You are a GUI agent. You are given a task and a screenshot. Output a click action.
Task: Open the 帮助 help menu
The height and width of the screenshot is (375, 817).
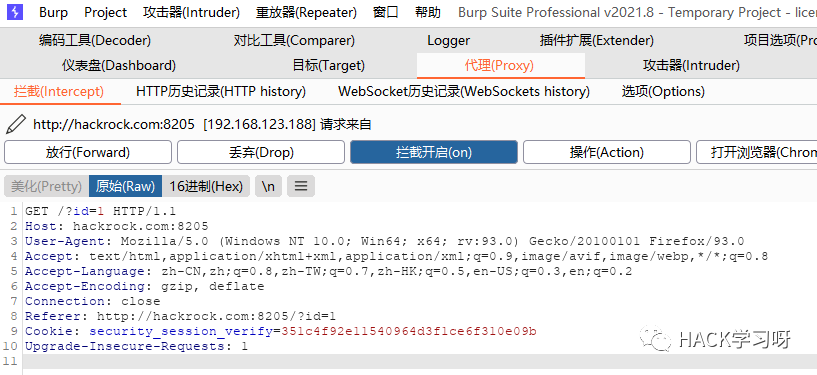coord(428,12)
